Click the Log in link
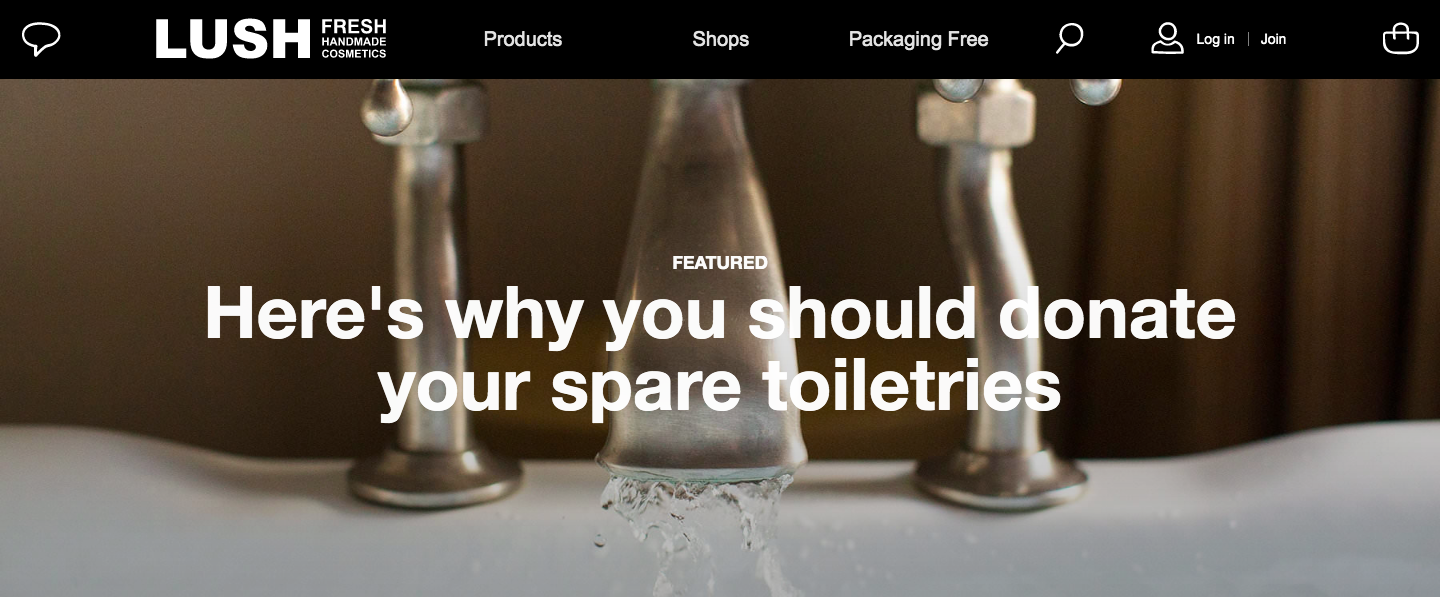 tap(1215, 39)
